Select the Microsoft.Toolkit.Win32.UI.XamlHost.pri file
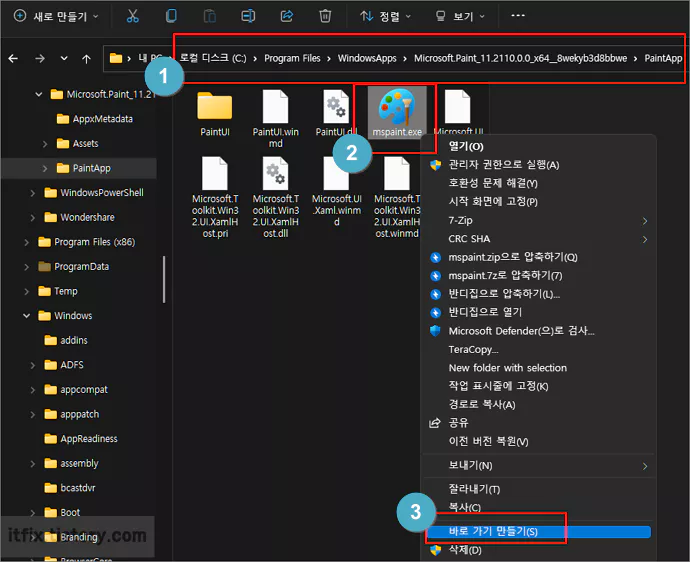Screen dimensions: 690x562 pyautogui.click(x=215, y=197)
